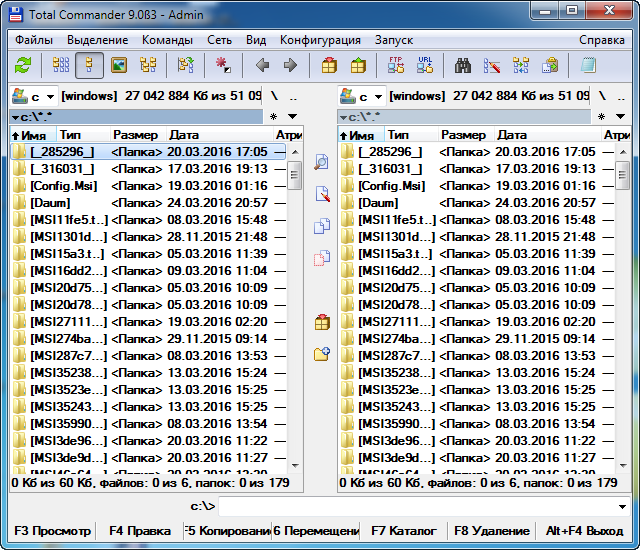Screen dimensions: 640x550
Task: Click the New Folder icon in middle bar
Action: [321, 353]
